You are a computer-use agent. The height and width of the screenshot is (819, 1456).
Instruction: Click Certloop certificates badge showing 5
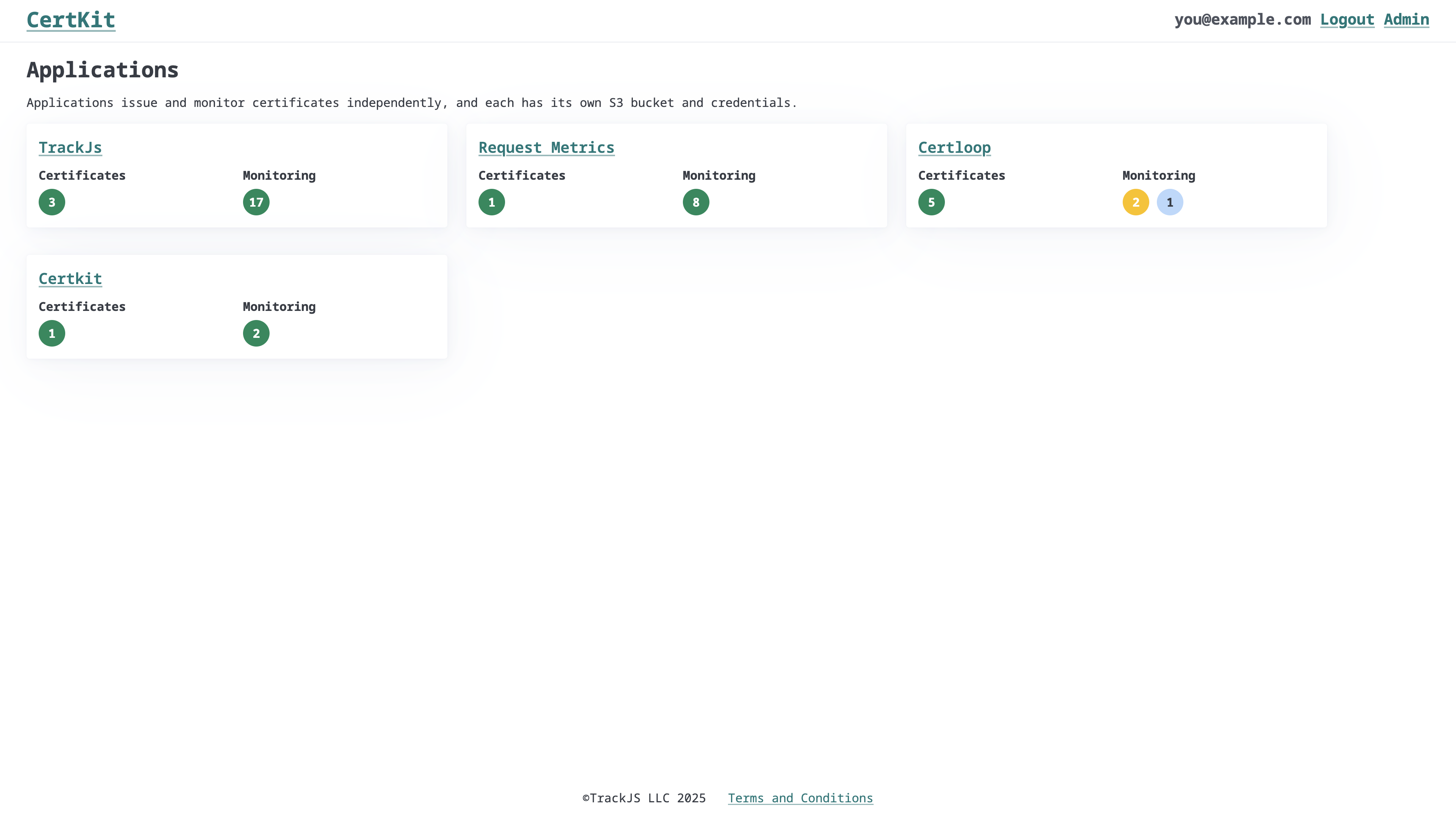click(x=932, y=202)
